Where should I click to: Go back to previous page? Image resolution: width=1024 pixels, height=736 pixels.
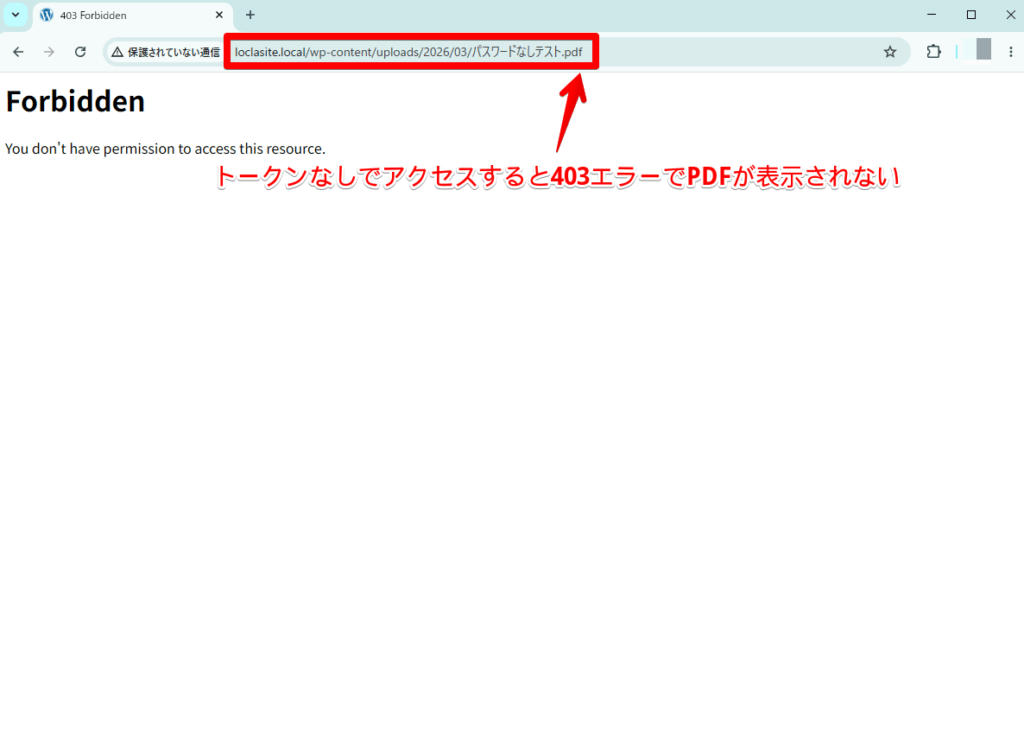(x=18, y=52)
